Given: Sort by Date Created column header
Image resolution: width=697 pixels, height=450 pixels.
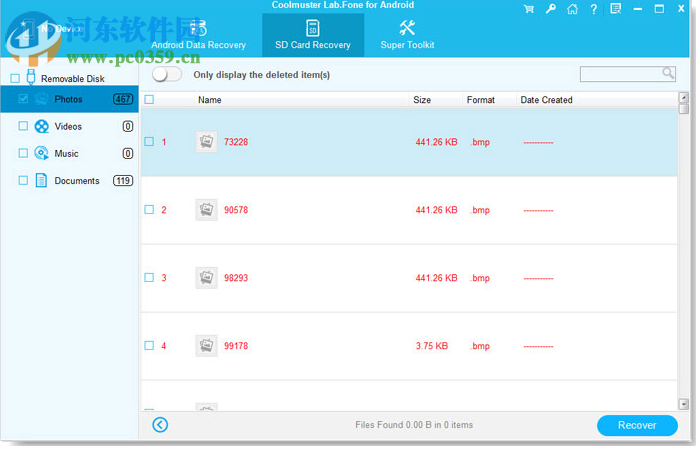Looking at the screenshot, I should tap(546, 100).
